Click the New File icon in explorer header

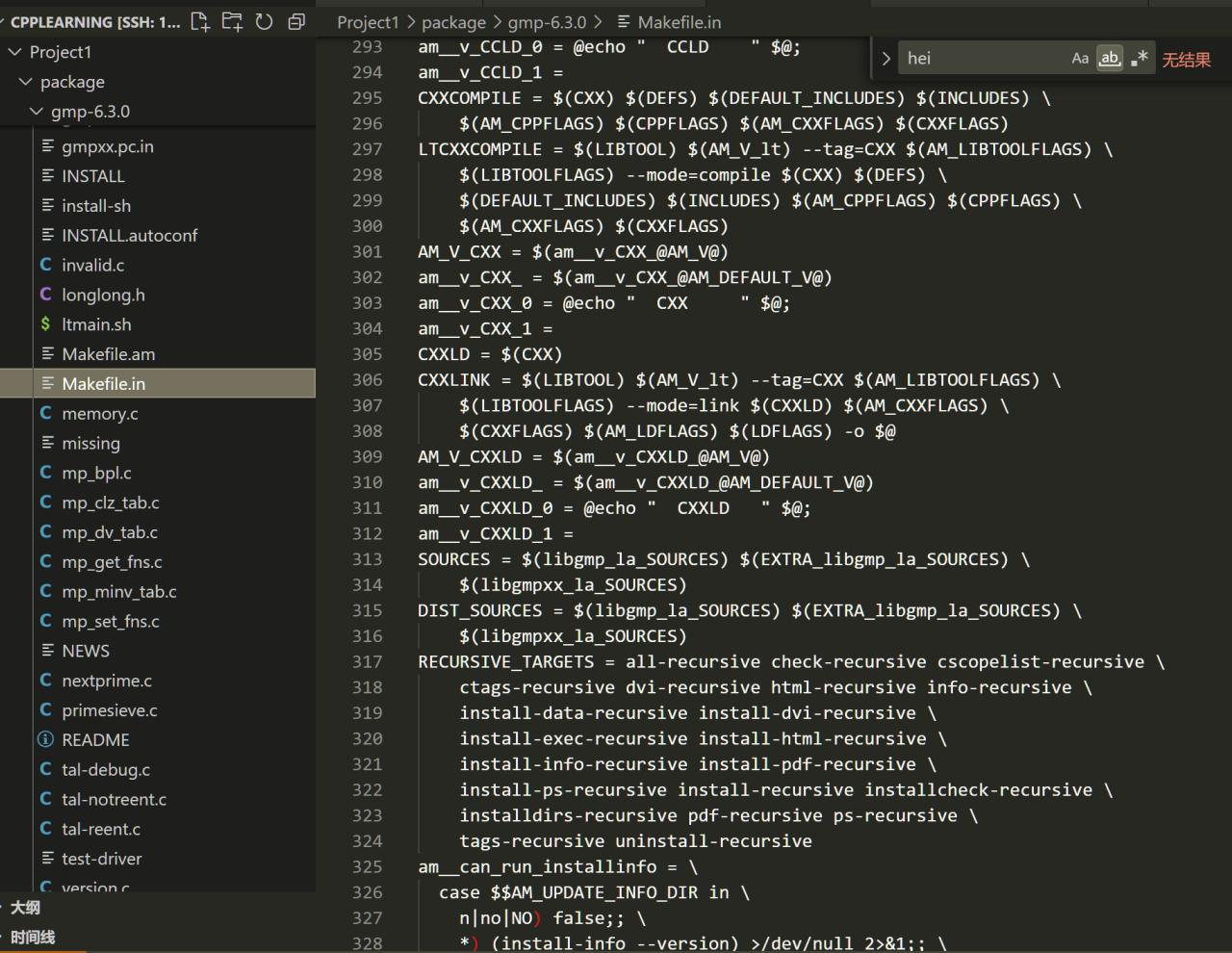point(200,21)
